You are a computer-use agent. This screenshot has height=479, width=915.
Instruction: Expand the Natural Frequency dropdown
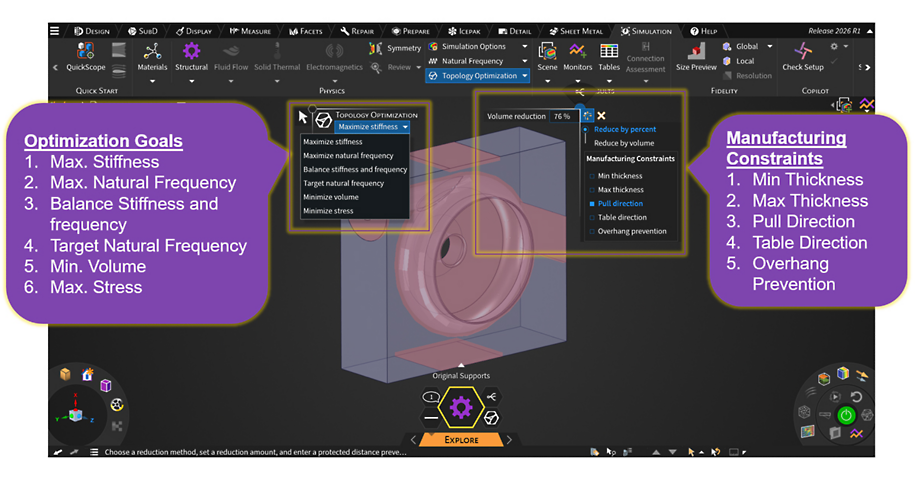tap(525, 61)
